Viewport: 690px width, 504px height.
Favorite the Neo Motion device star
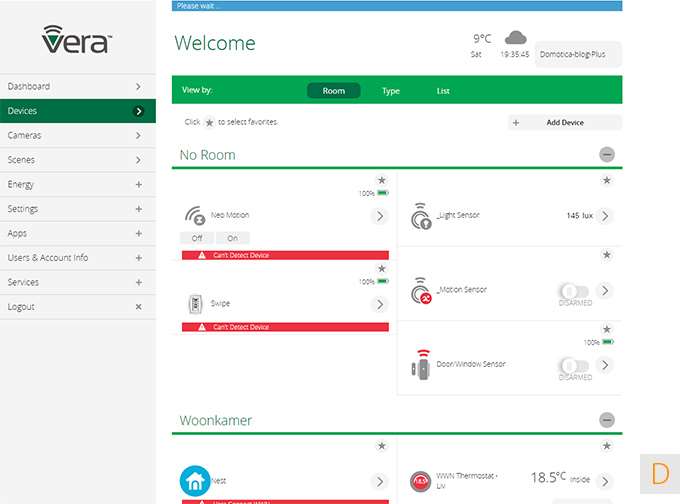(381, 180)
